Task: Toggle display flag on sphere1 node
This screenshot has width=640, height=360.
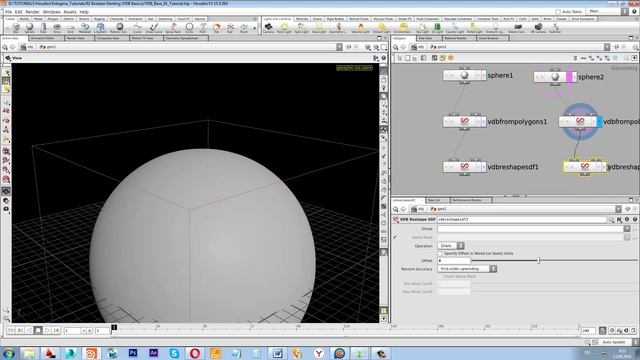Action: click(x=483, y=76)
